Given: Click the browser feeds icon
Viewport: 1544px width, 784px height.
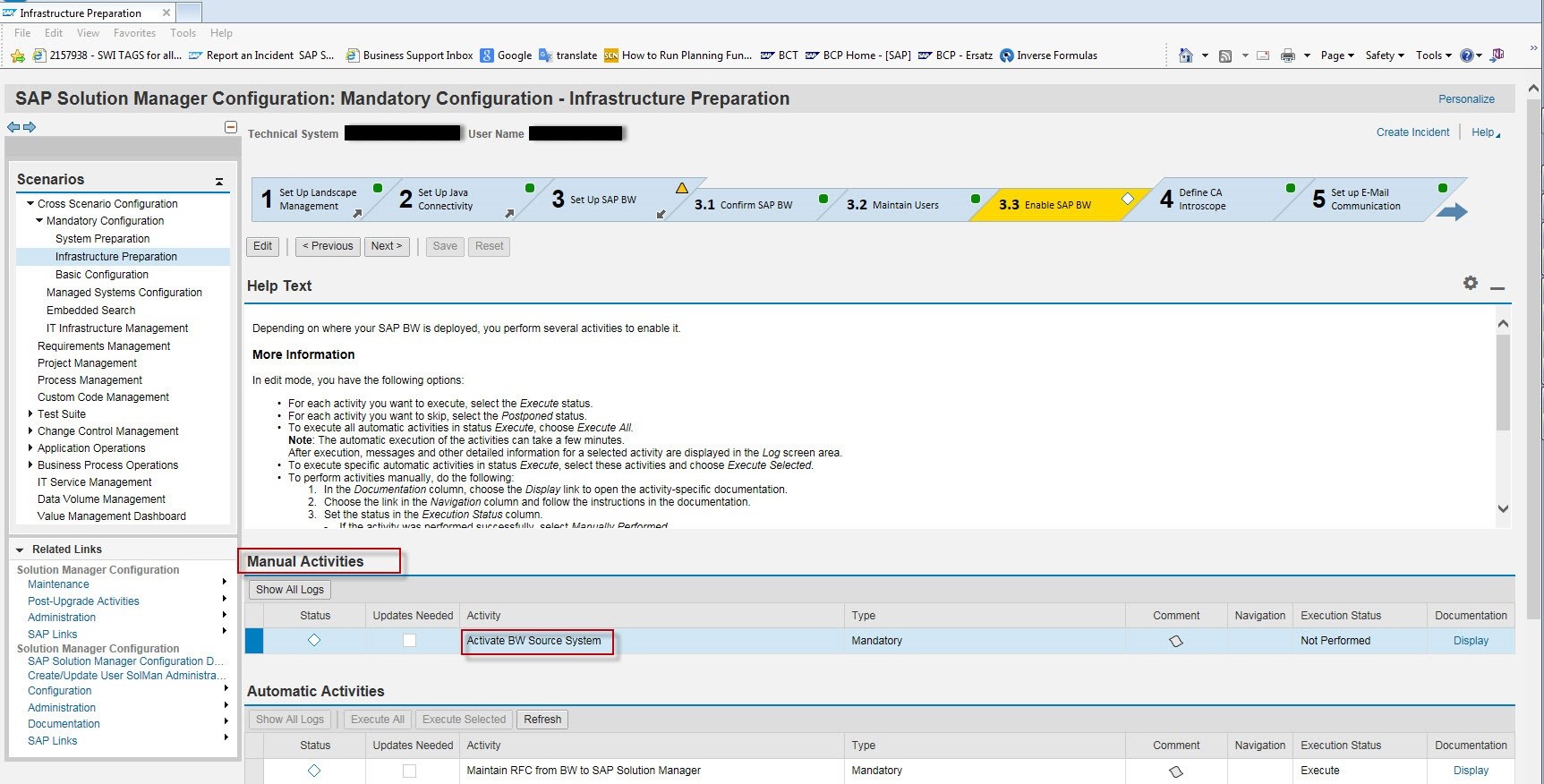Looking at the screenshot, I should click(1225, 55).
